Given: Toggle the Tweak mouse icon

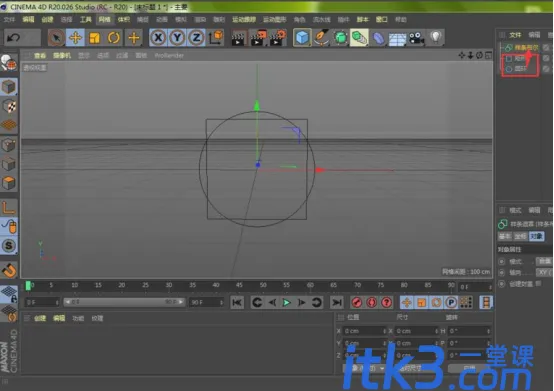Looking at the screenshot, I should (8, 226).
